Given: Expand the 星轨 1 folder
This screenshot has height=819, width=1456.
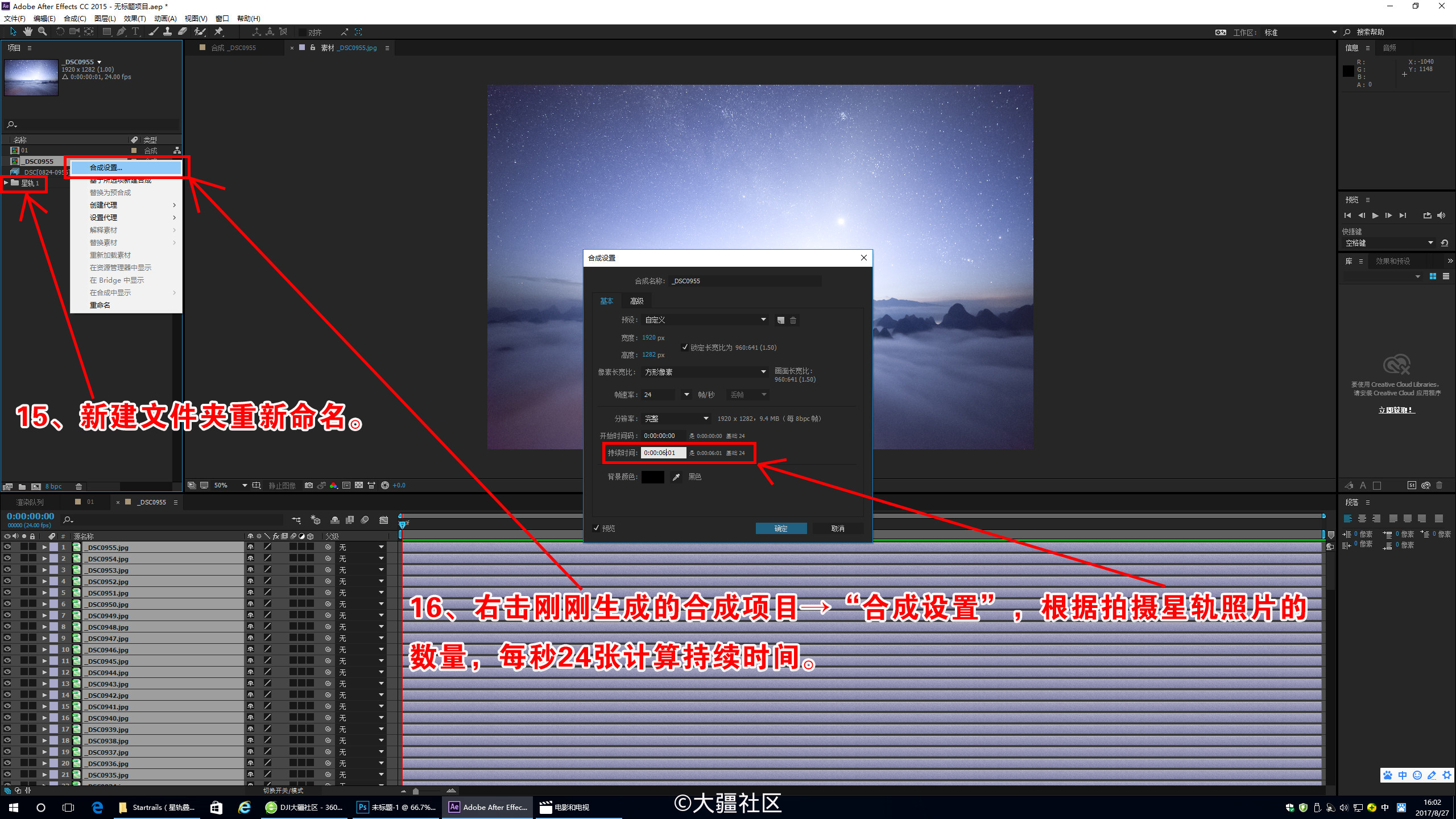Looking at the screenshot, I should (x=6, y=183).
